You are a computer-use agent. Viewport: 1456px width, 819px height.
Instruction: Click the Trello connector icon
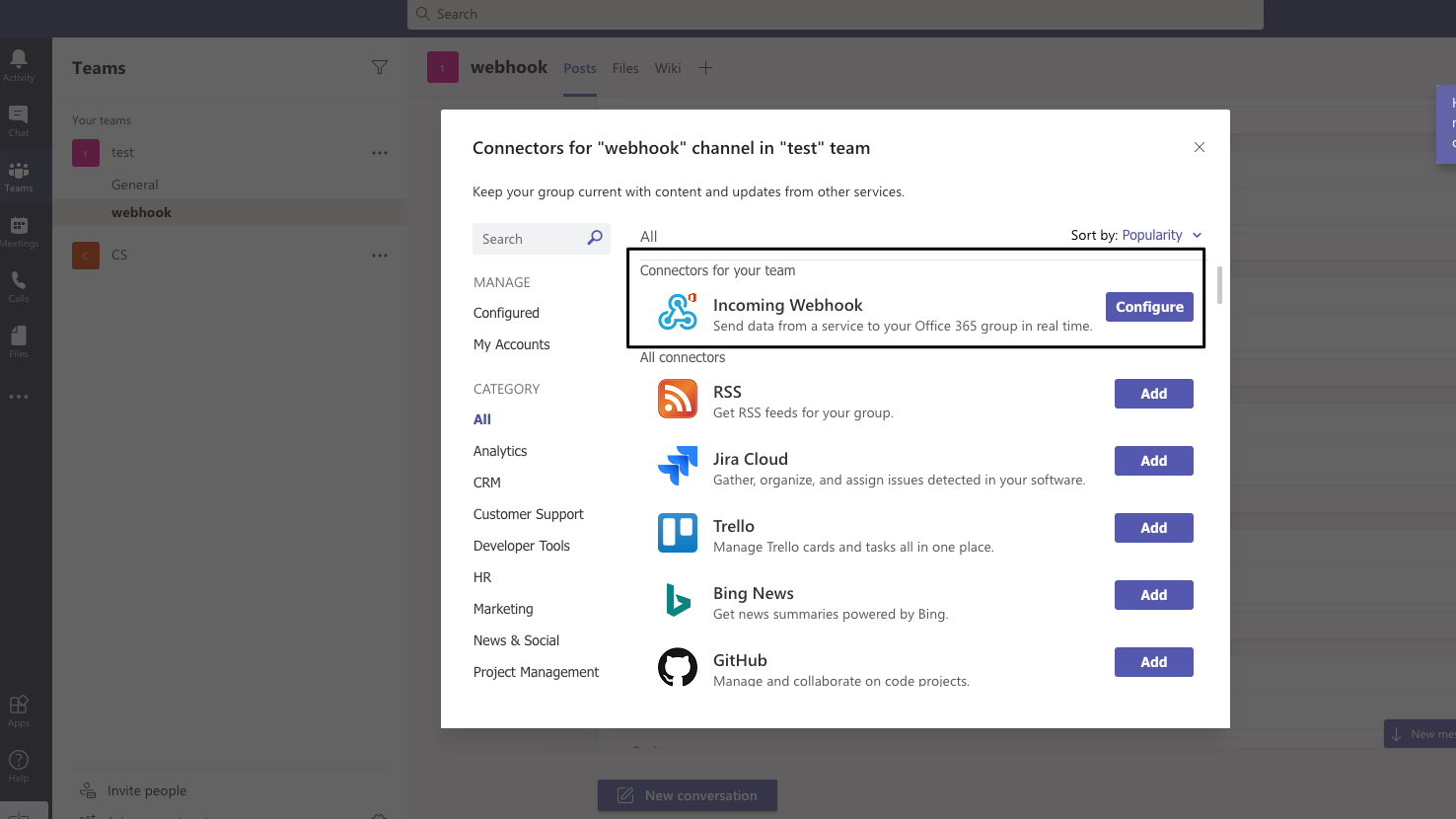pyautogui.click(x=678, y=533)
